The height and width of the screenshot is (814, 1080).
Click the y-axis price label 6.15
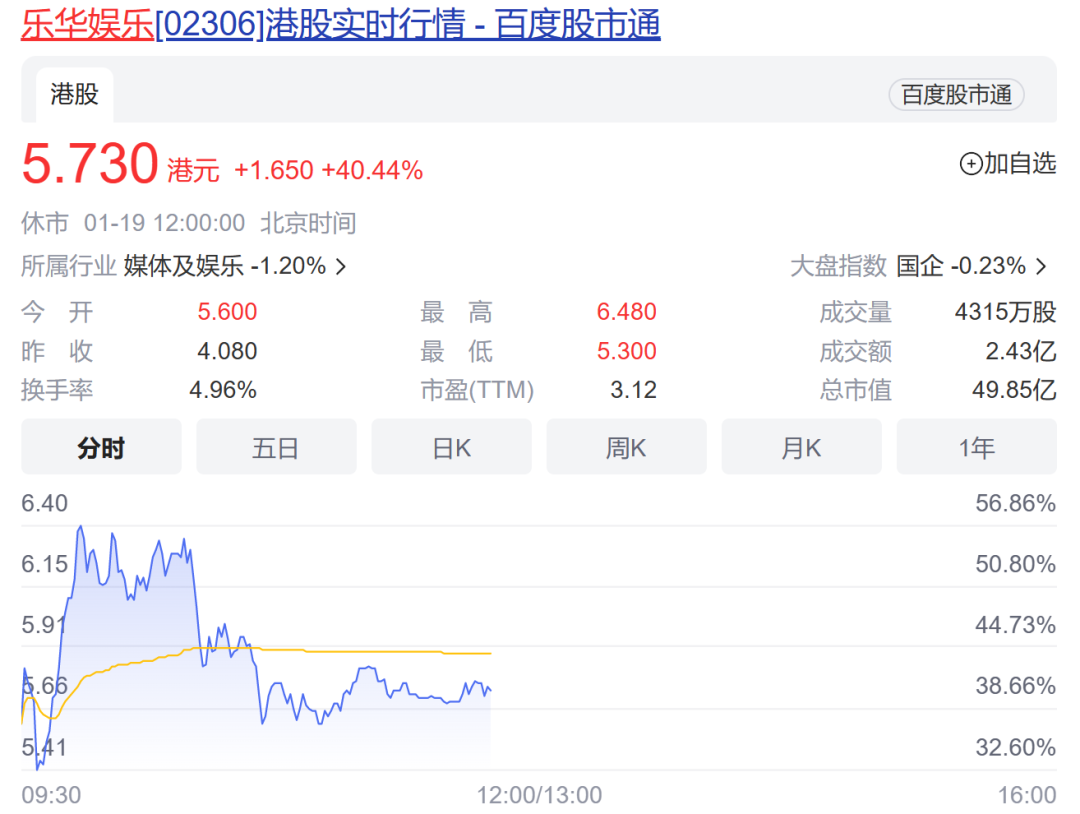pos(45,564)
